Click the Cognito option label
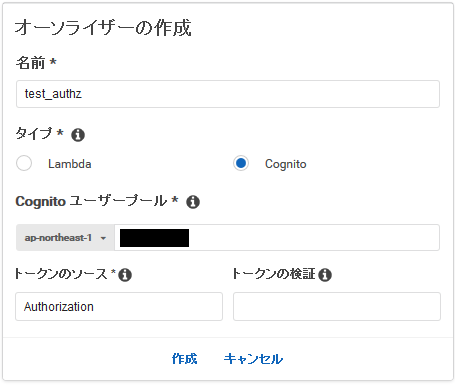The height and width of the screenshot is (386, 455). click(286, 164)
